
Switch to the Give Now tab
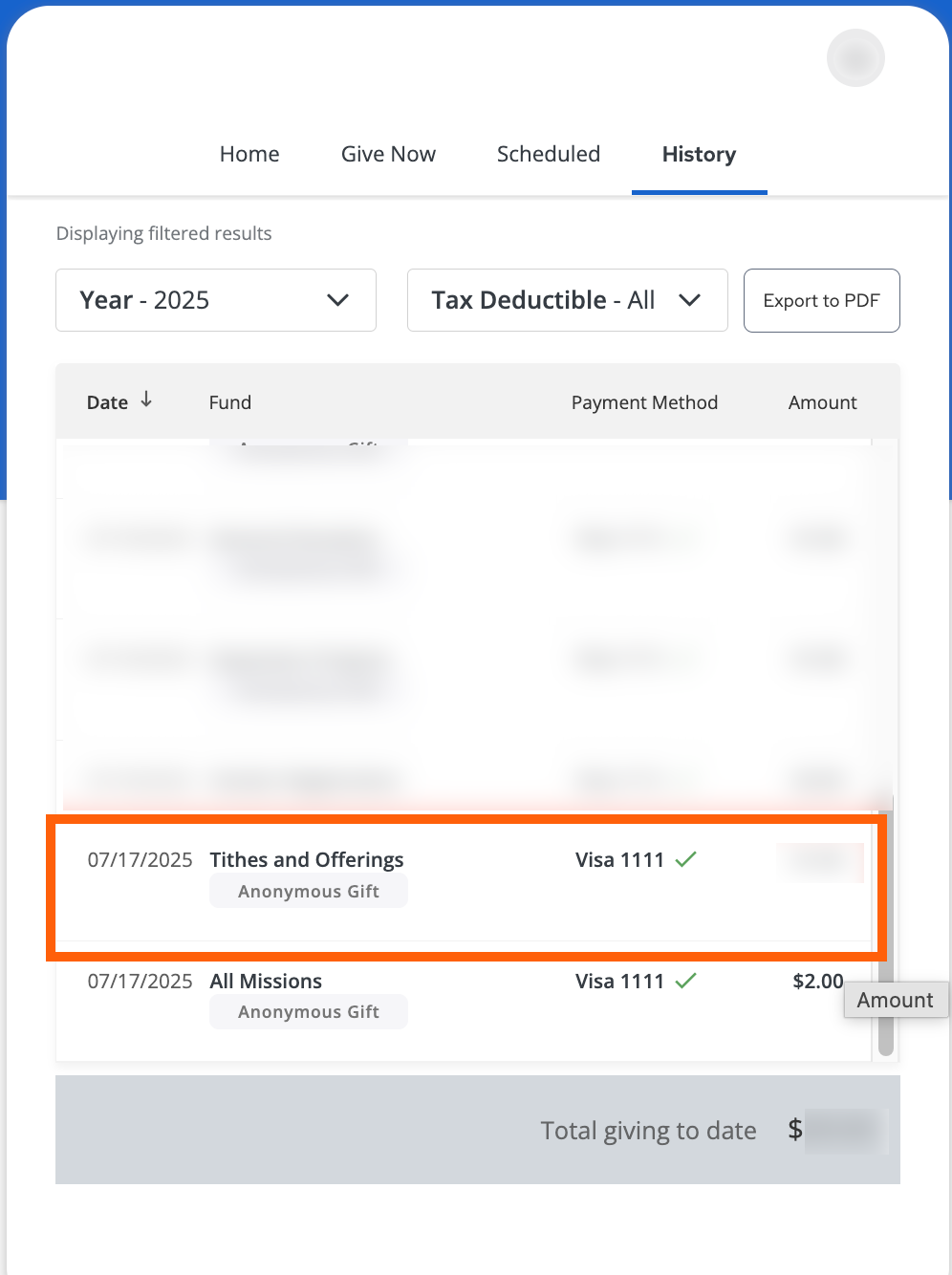pyautogui.click(x=388, y=154)
